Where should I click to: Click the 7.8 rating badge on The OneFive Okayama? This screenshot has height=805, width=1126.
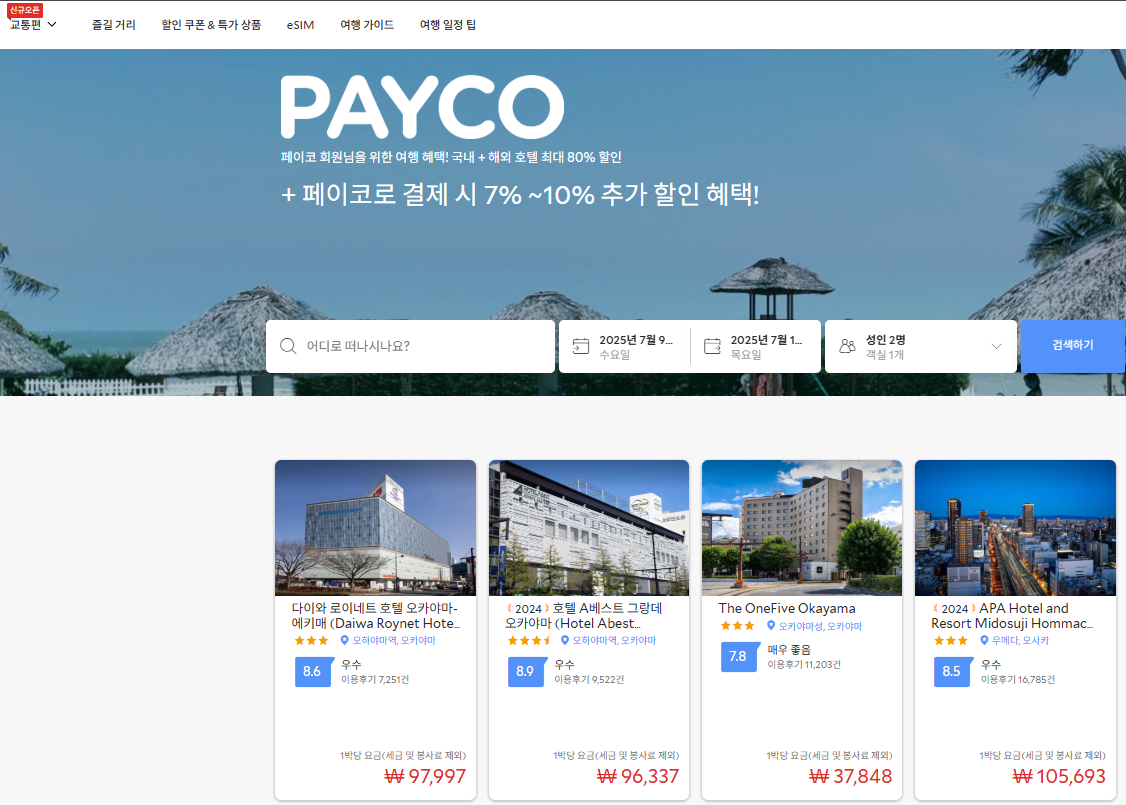coord(739,658)
